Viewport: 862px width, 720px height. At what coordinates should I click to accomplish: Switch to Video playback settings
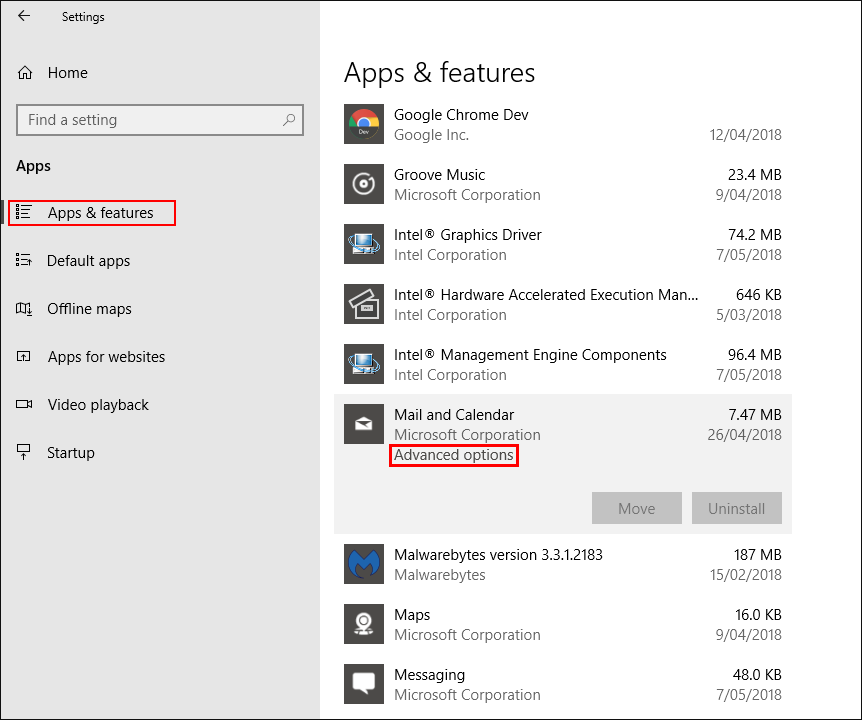coord(98,405)
